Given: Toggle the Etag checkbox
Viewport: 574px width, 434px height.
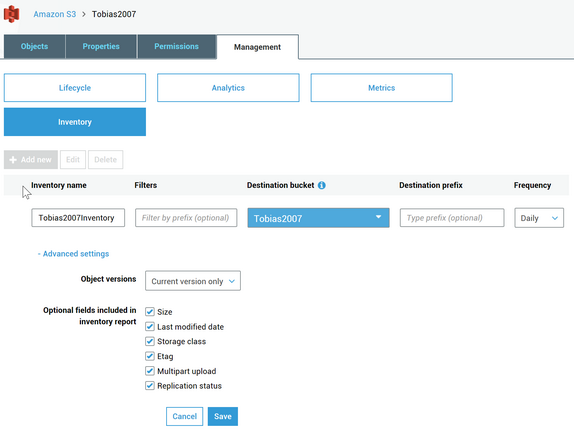Looking at the screenshot, I should (150, 356).
